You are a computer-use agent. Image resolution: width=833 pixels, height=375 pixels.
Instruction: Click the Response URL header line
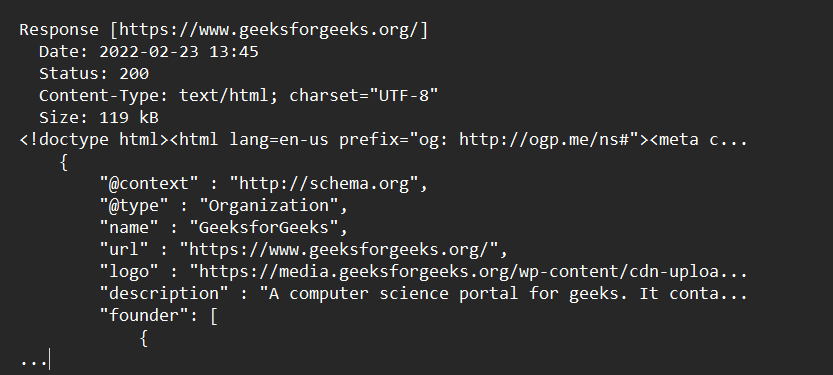[224, 30]
